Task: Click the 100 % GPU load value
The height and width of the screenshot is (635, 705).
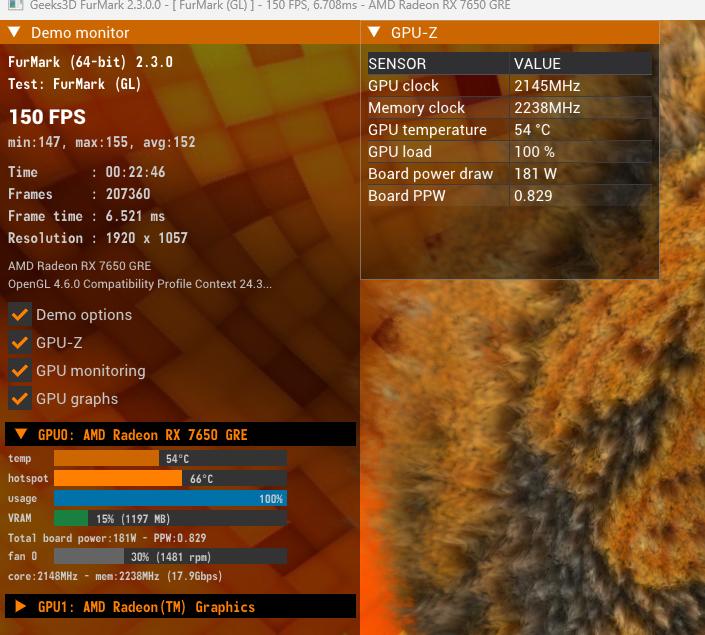Action: 534,152
